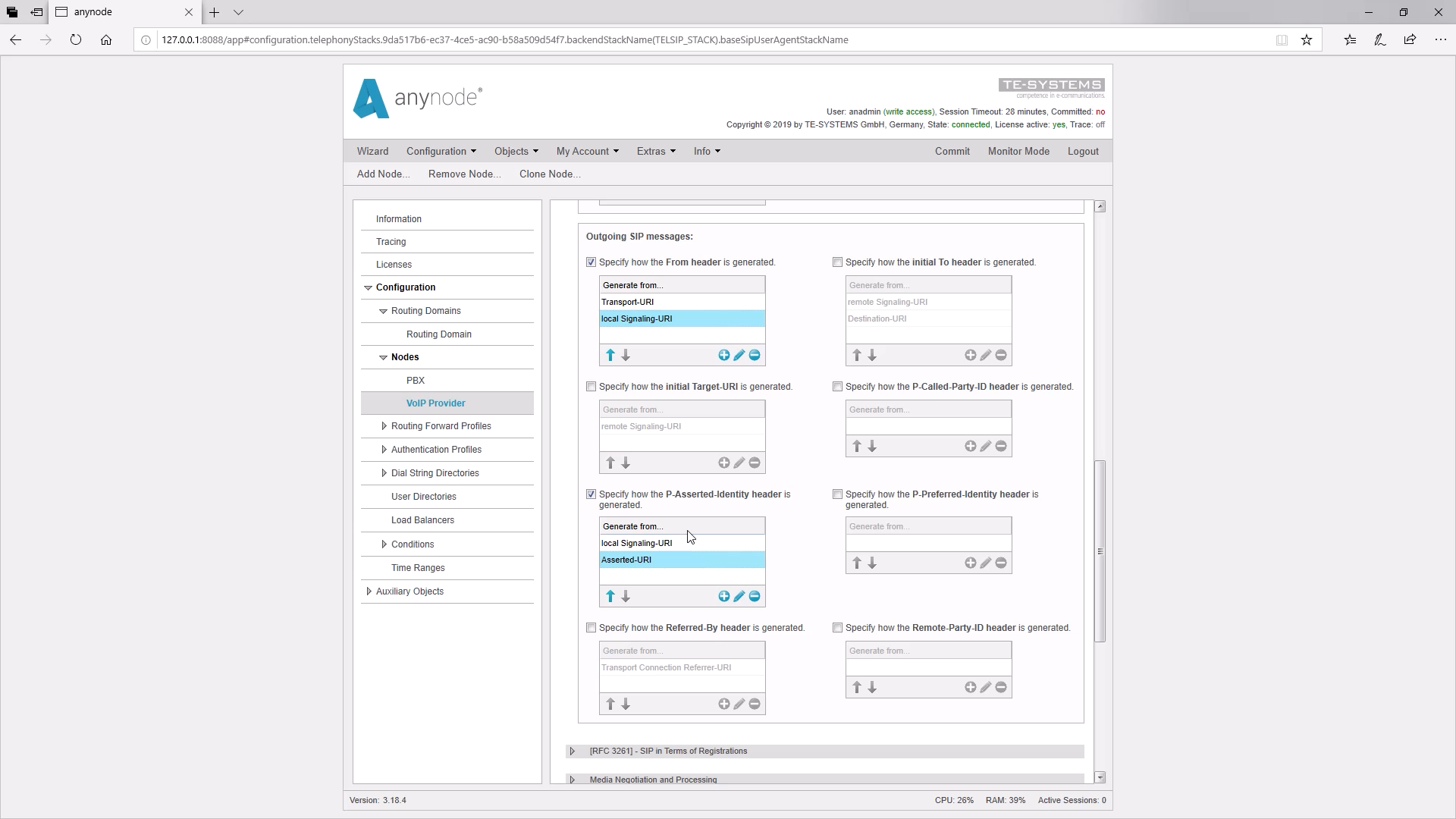Click the configuration panel scrollbar thumb
The width and height of the screenshot is (1456, 819).
tap(1100, 551)
